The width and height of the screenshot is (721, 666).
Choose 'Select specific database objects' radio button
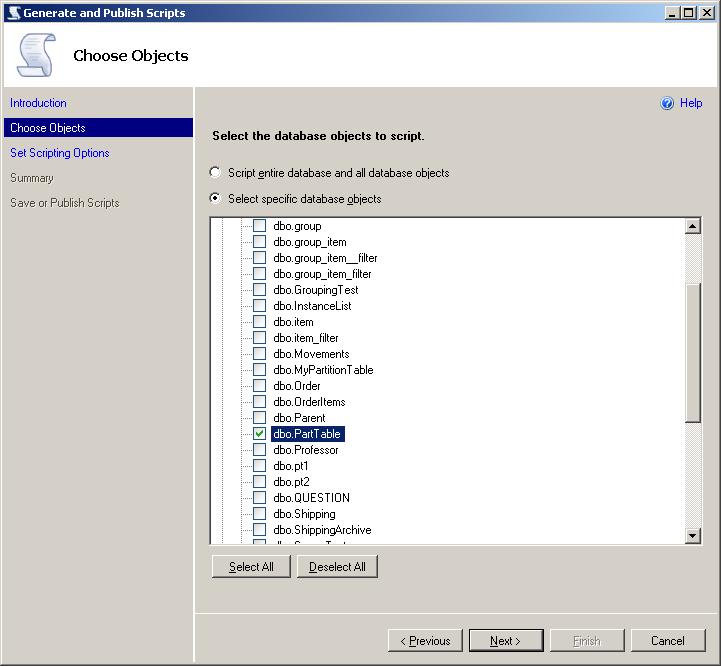[215, 199]
